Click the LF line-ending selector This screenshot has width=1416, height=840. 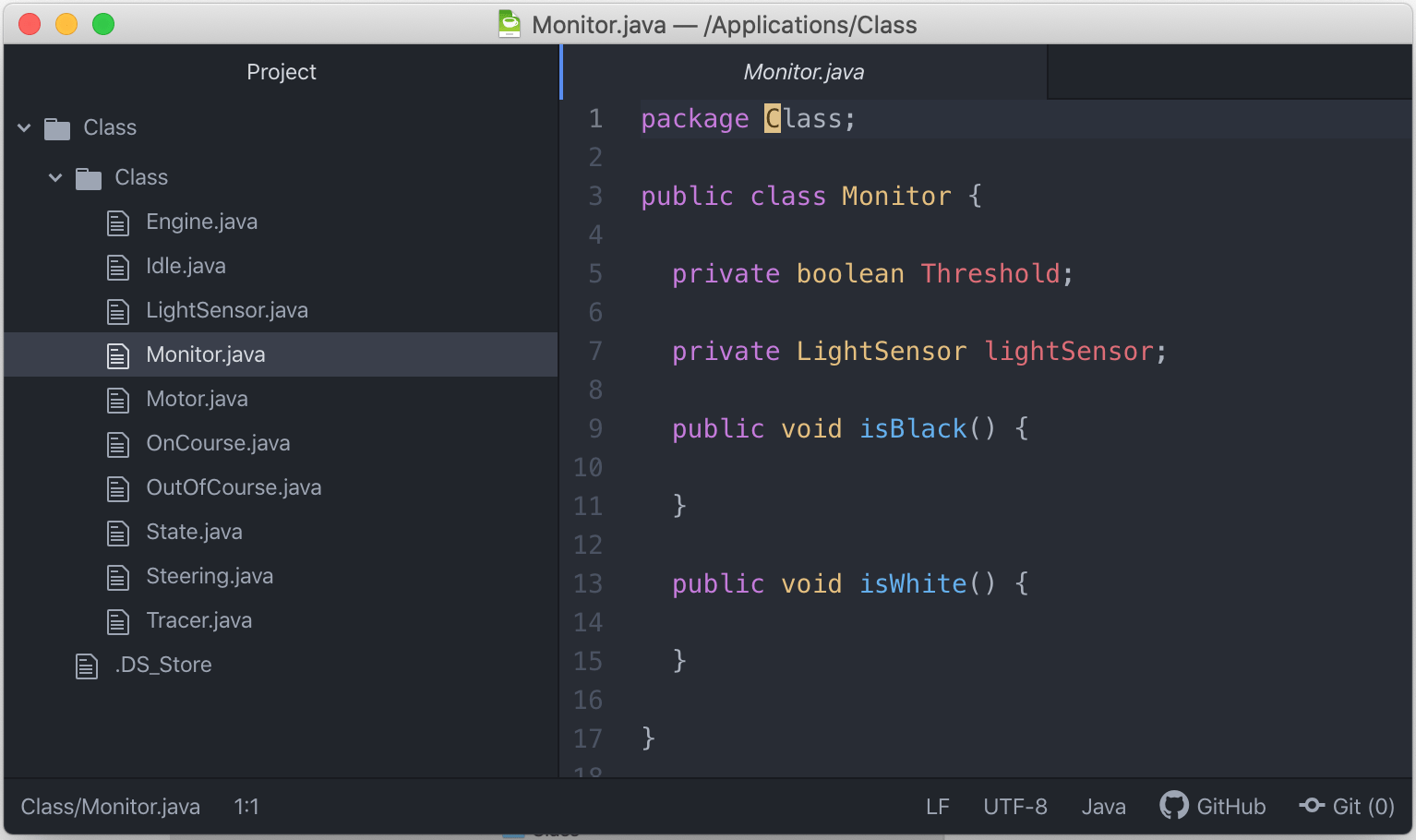[937, 805]
